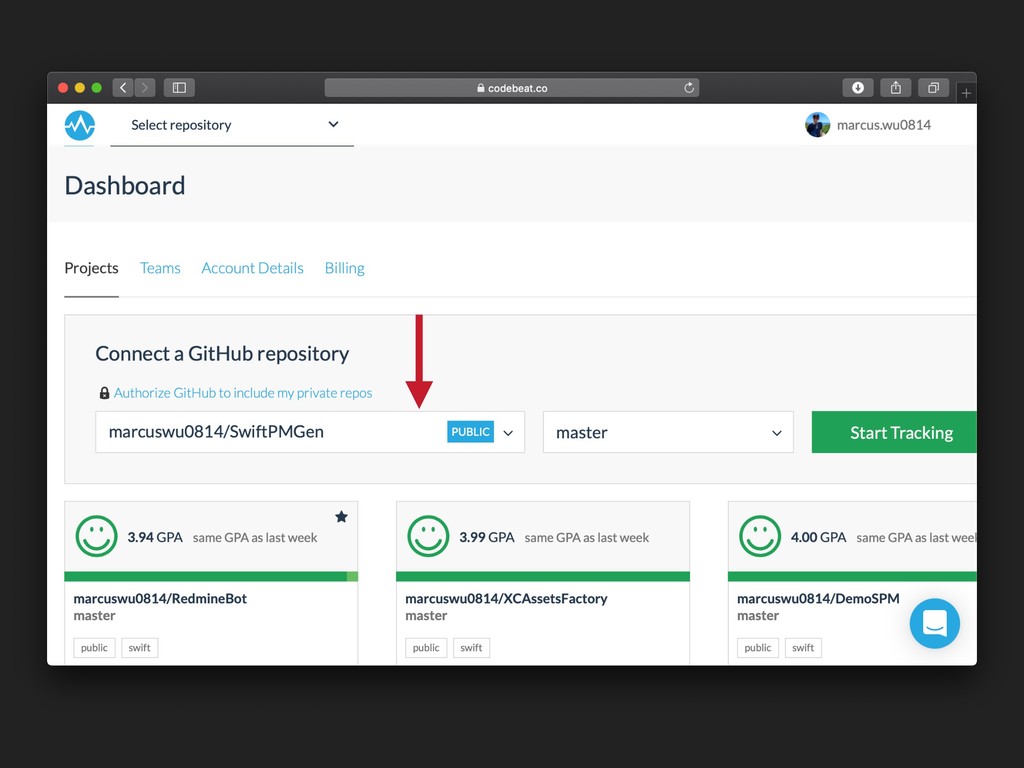The width and height of the screenshot is (1024, 768).
Task: Click the green GPA bar on RedmineBot card
Action: click(x=211, y=576)
